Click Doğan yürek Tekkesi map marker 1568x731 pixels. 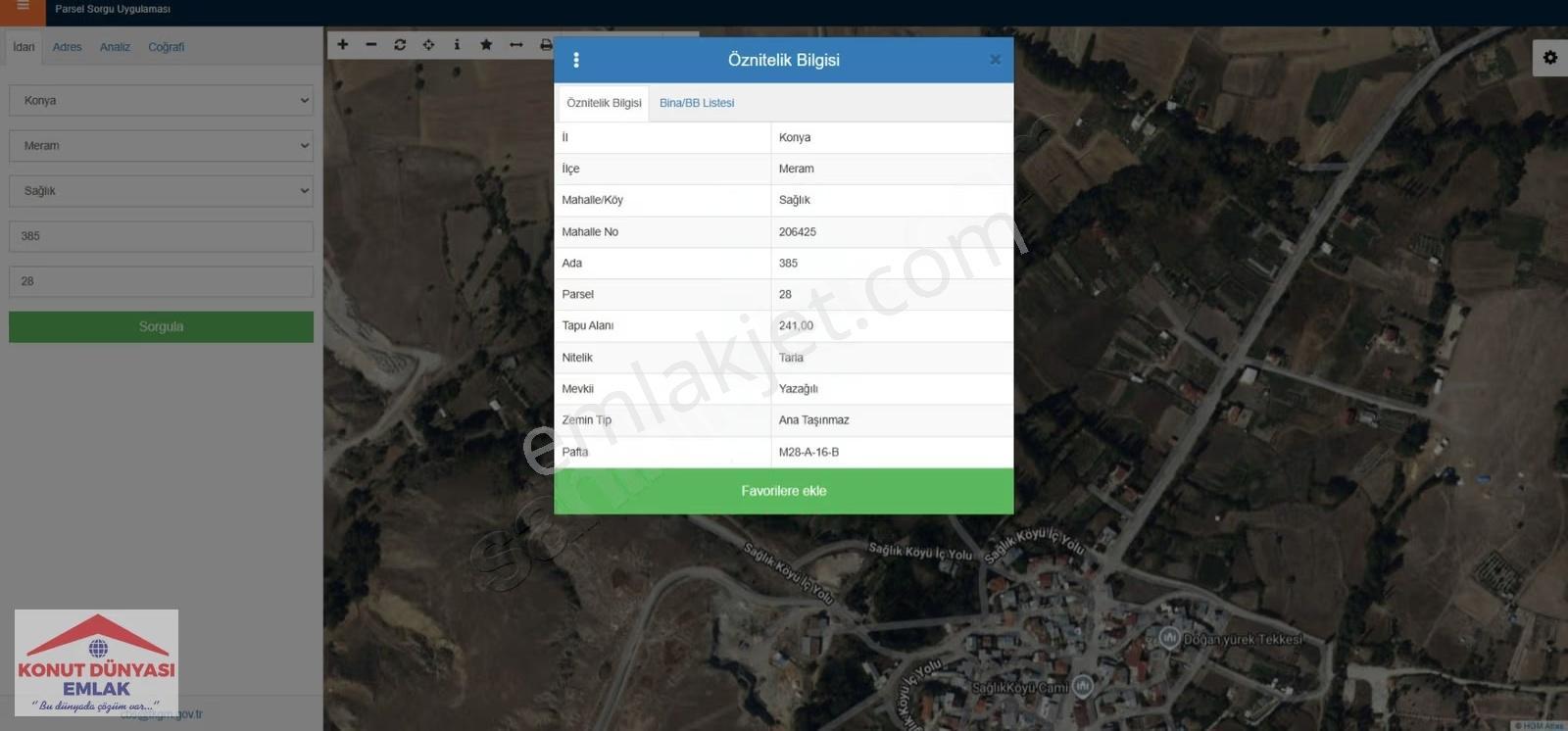[x=1169, y=638]
